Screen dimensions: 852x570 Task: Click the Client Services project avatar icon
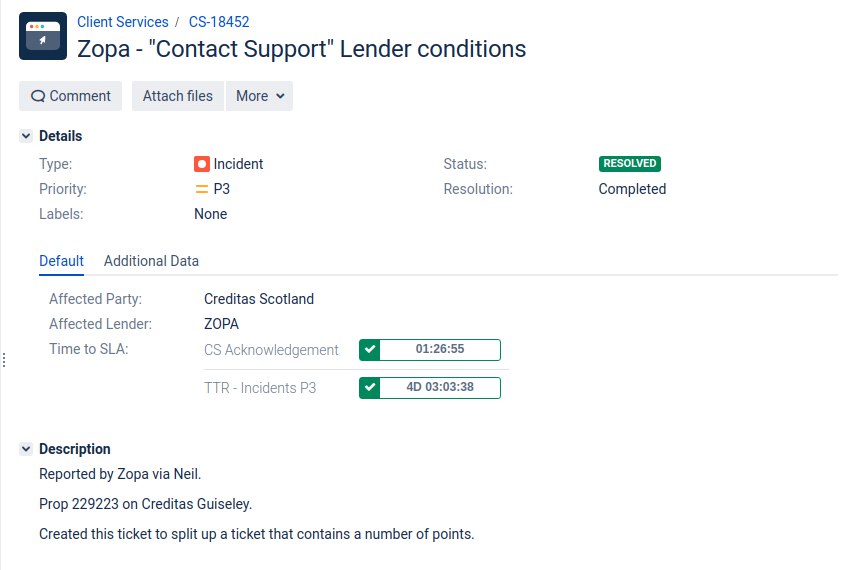point(43,36)
